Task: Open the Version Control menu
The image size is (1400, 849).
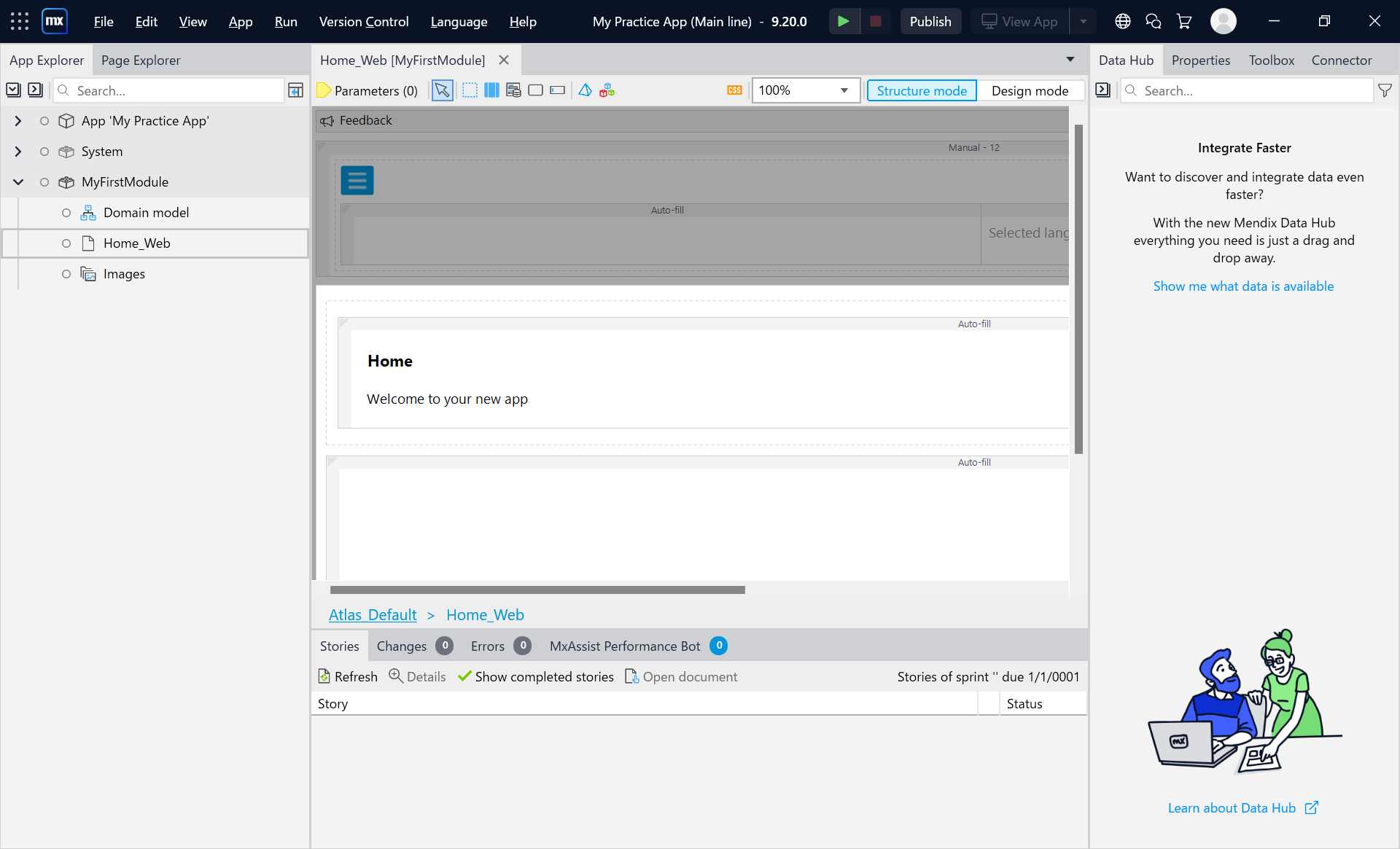Action: click(x=363, y=21)
